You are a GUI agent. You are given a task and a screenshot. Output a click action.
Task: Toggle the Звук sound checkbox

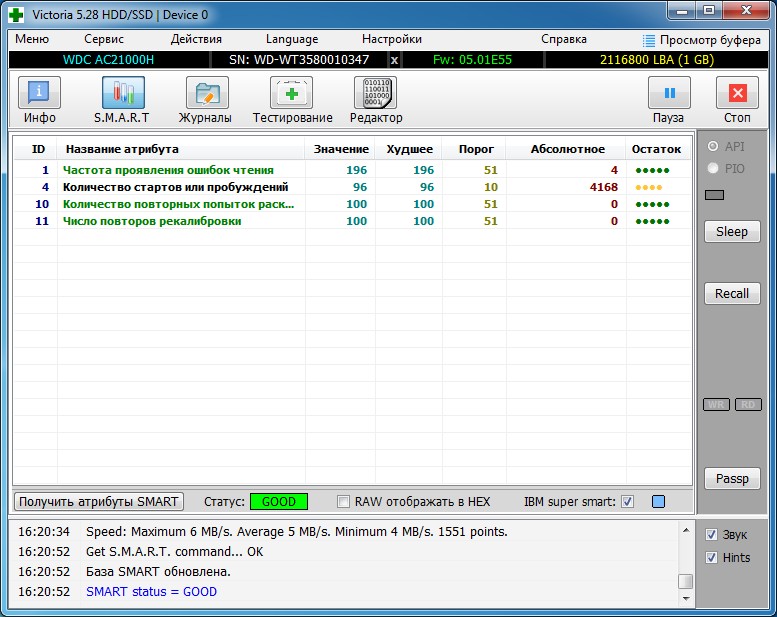[711, 534]
